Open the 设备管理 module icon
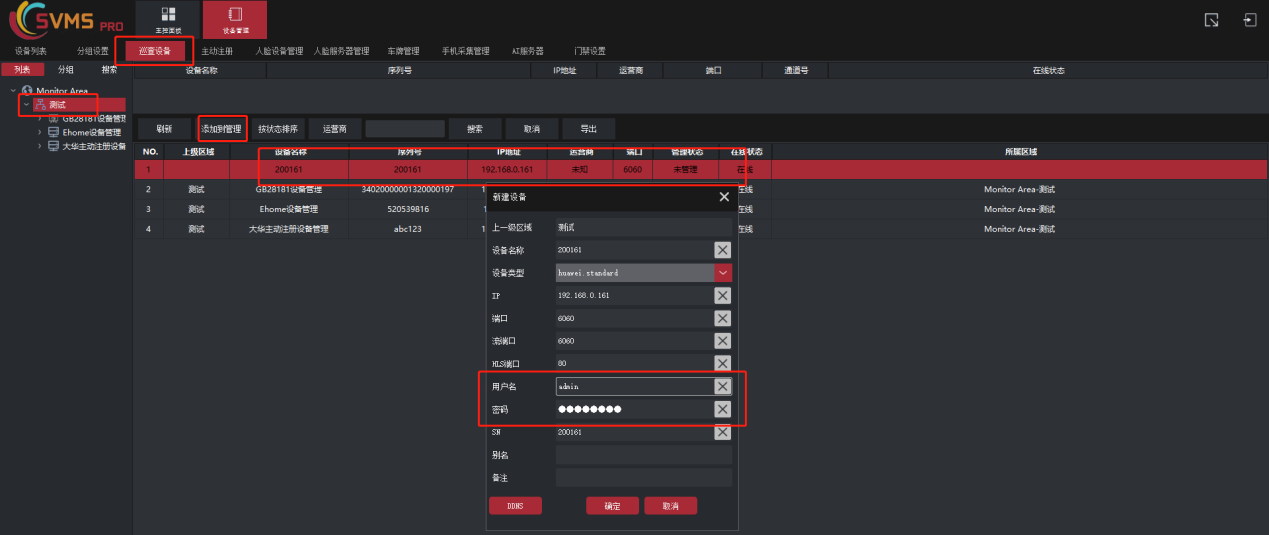 (x=235, y=19)
